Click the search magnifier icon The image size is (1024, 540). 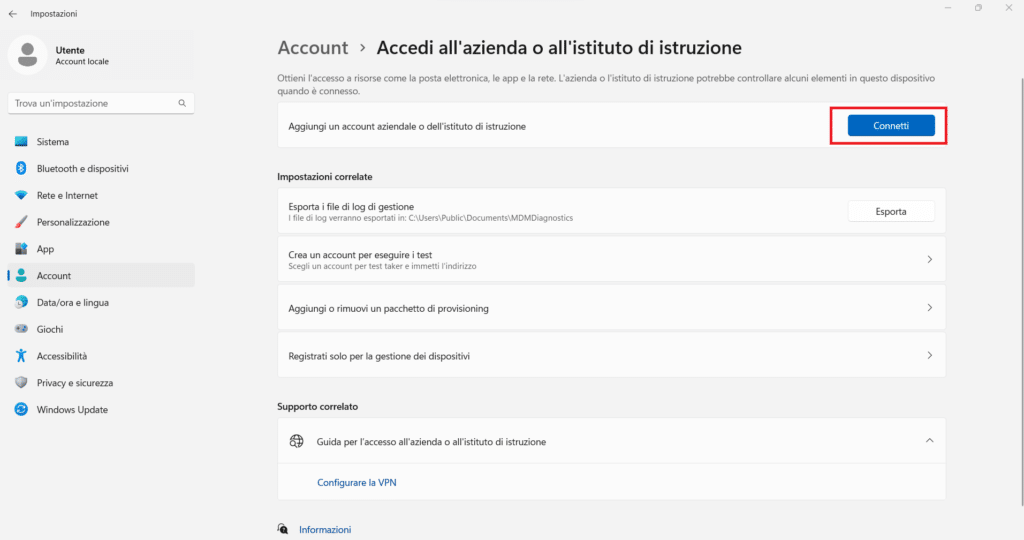pyautogui.click(x=182, y=103)
